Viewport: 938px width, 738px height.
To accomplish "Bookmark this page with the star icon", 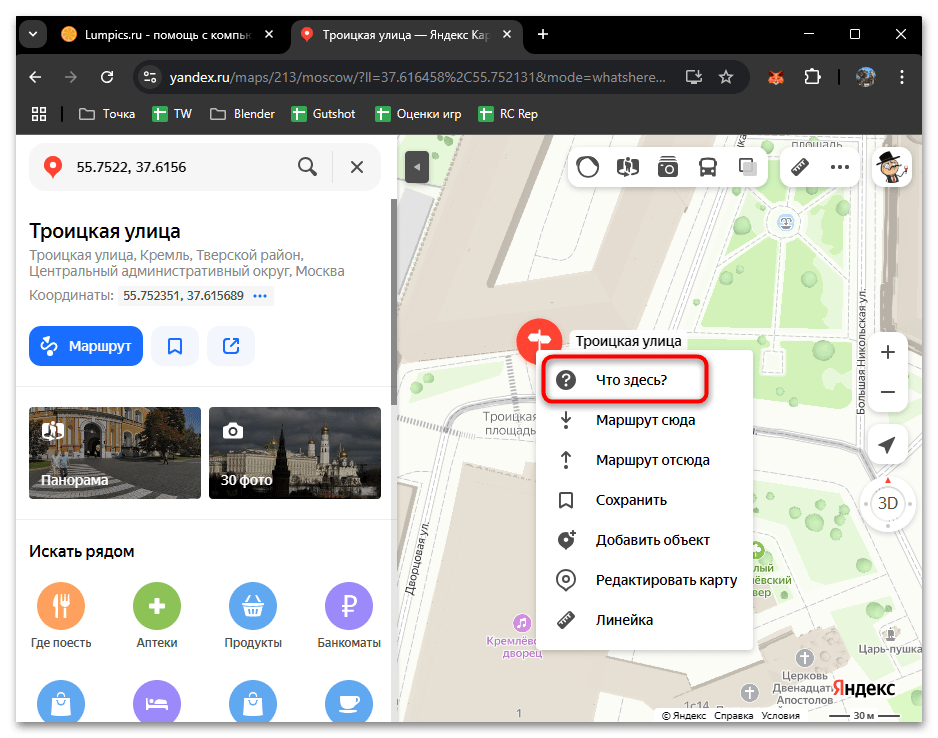I will click(726, 77).
